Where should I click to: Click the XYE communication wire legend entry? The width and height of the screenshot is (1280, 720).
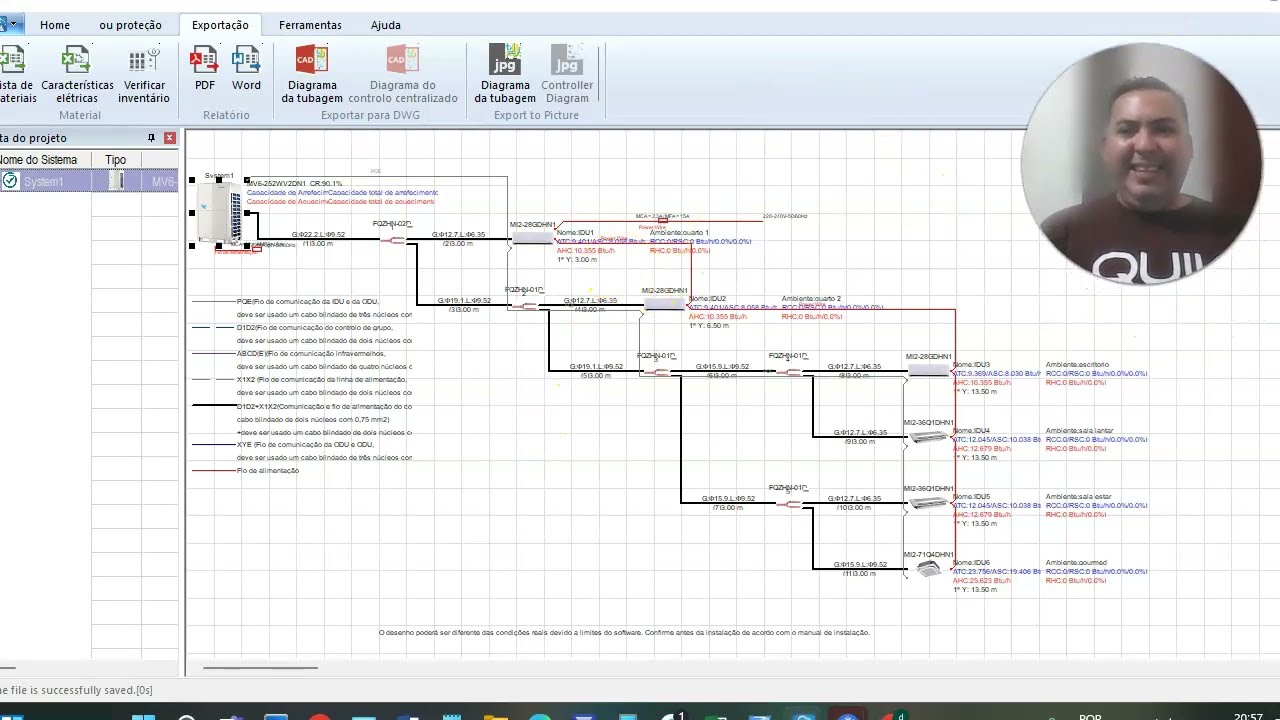pyautogui.click(x=305, y=444)
